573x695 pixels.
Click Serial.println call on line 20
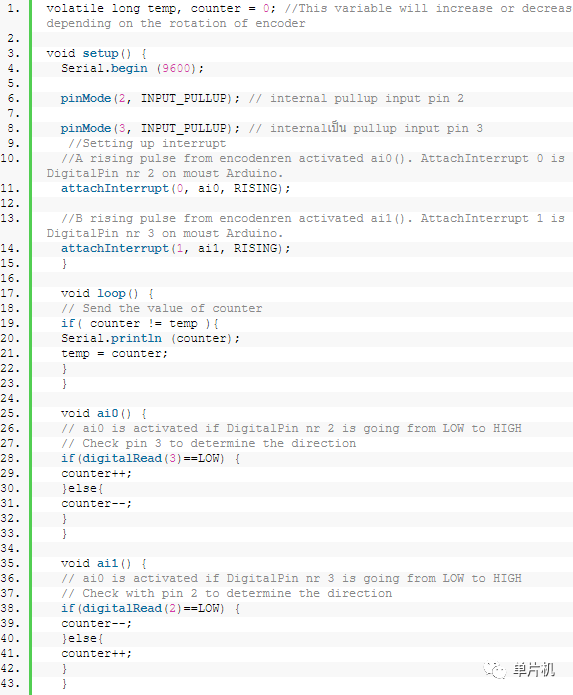[150, 338]
